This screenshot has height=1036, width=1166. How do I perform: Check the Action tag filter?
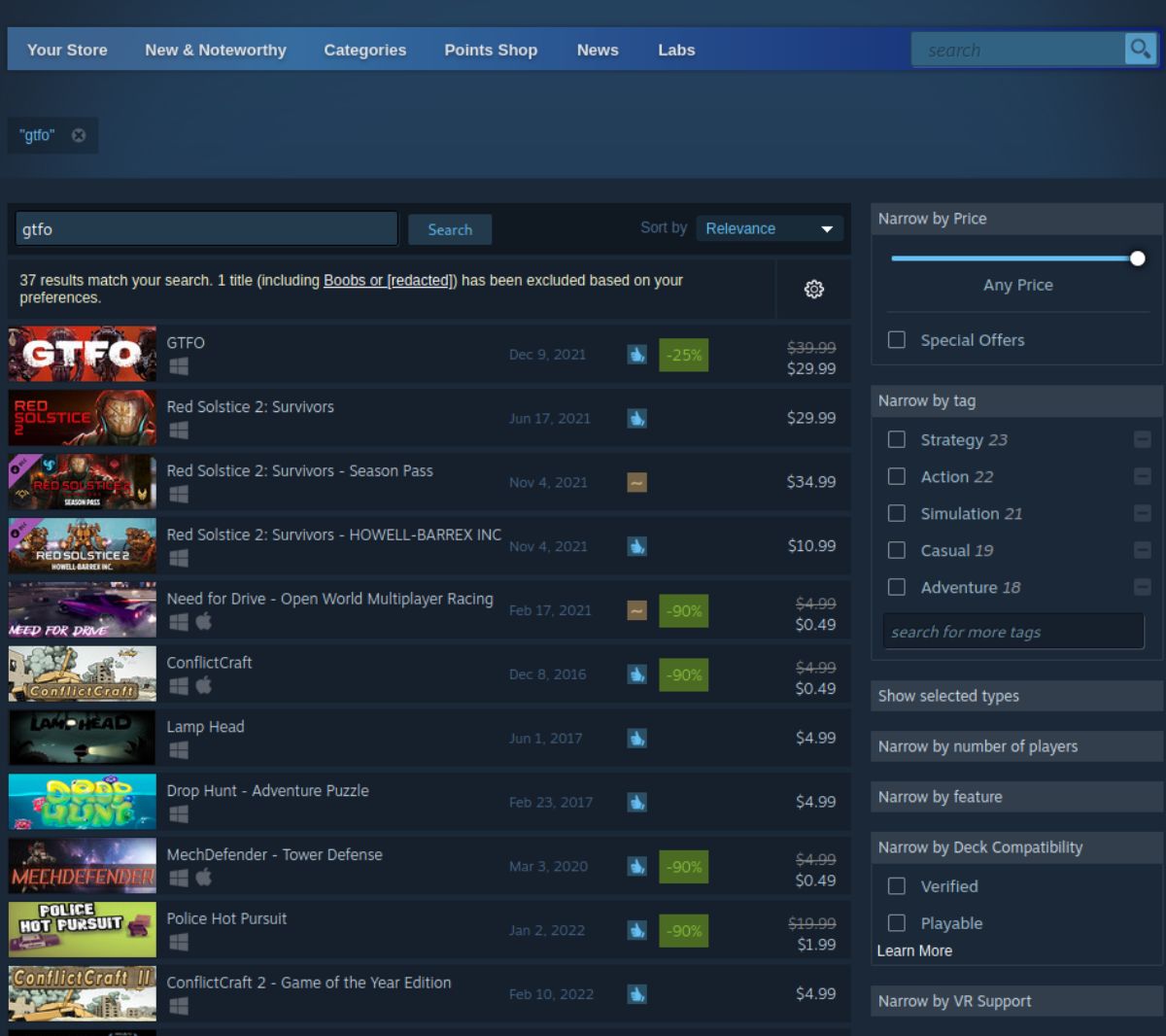897,476
